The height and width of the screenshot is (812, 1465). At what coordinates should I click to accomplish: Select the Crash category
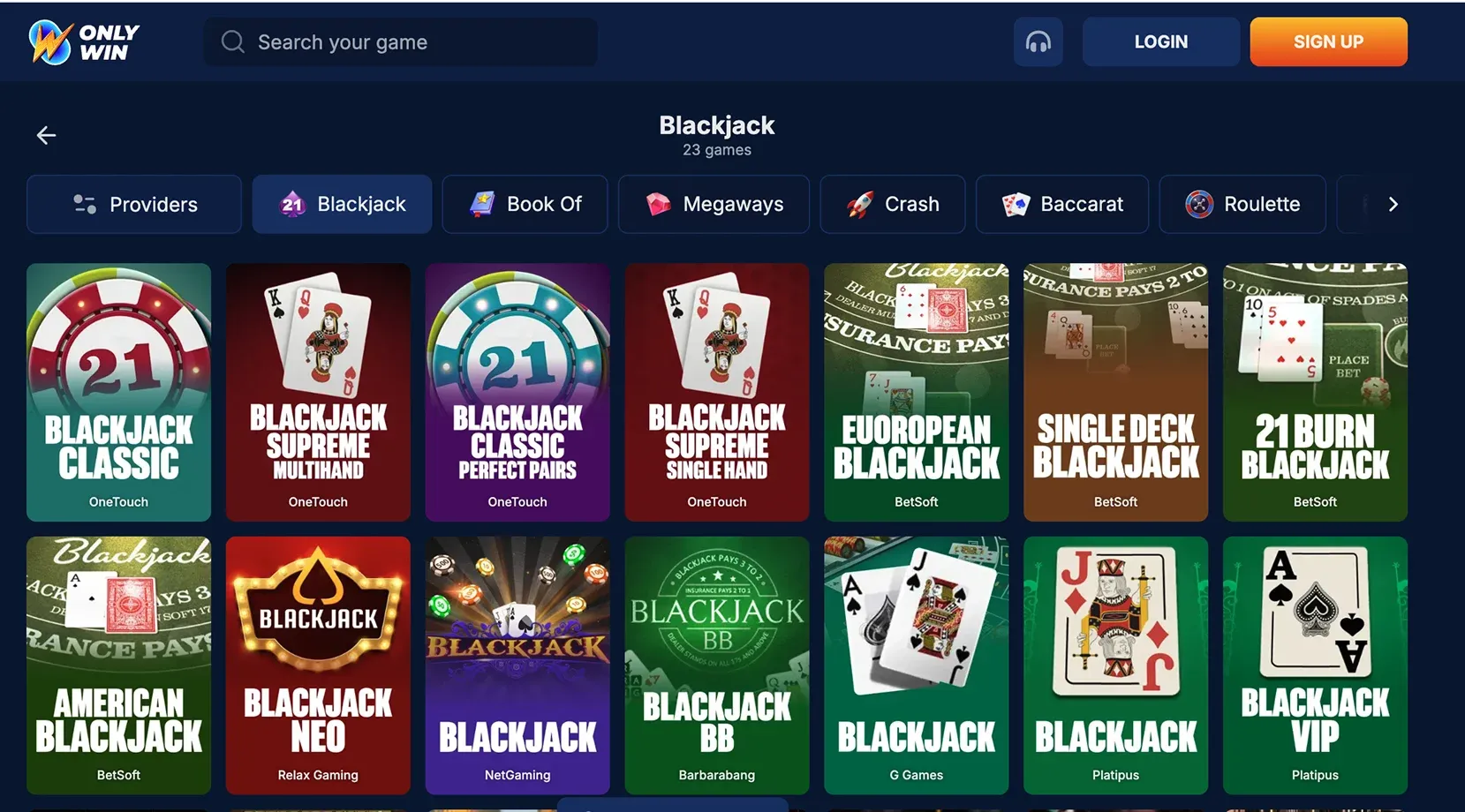[893, 204]
